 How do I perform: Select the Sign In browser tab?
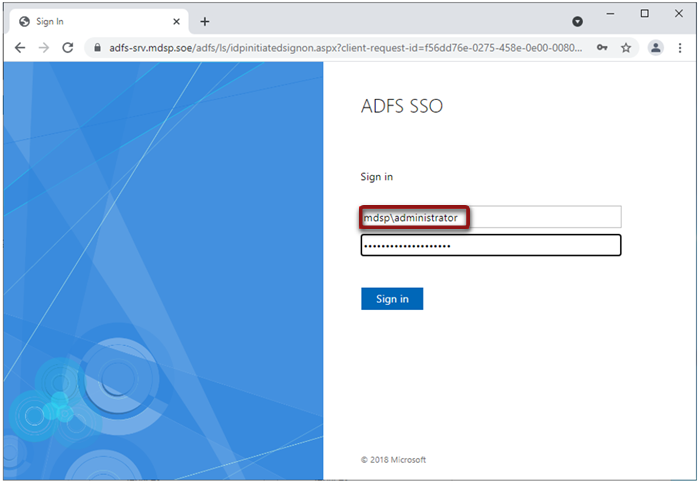(98, 21)
